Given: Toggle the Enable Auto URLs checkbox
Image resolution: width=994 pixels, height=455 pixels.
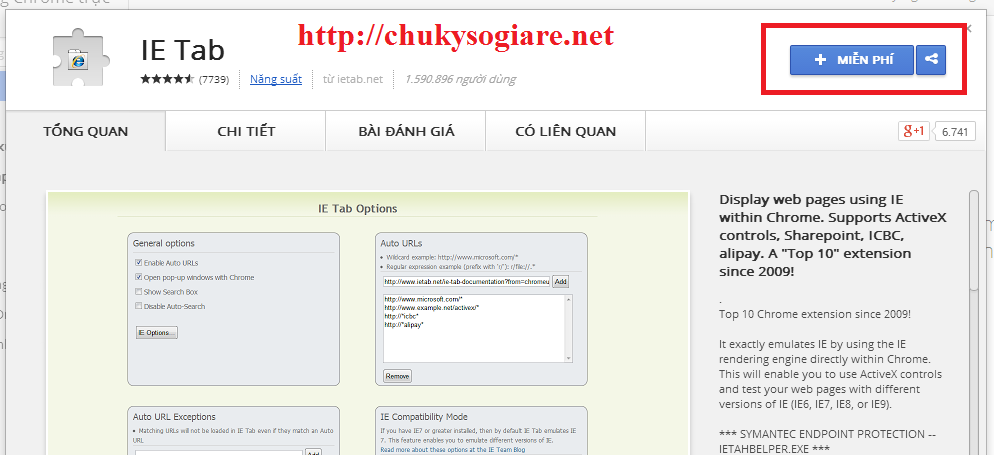Looking at the screenshot, I should pos(139,263).
